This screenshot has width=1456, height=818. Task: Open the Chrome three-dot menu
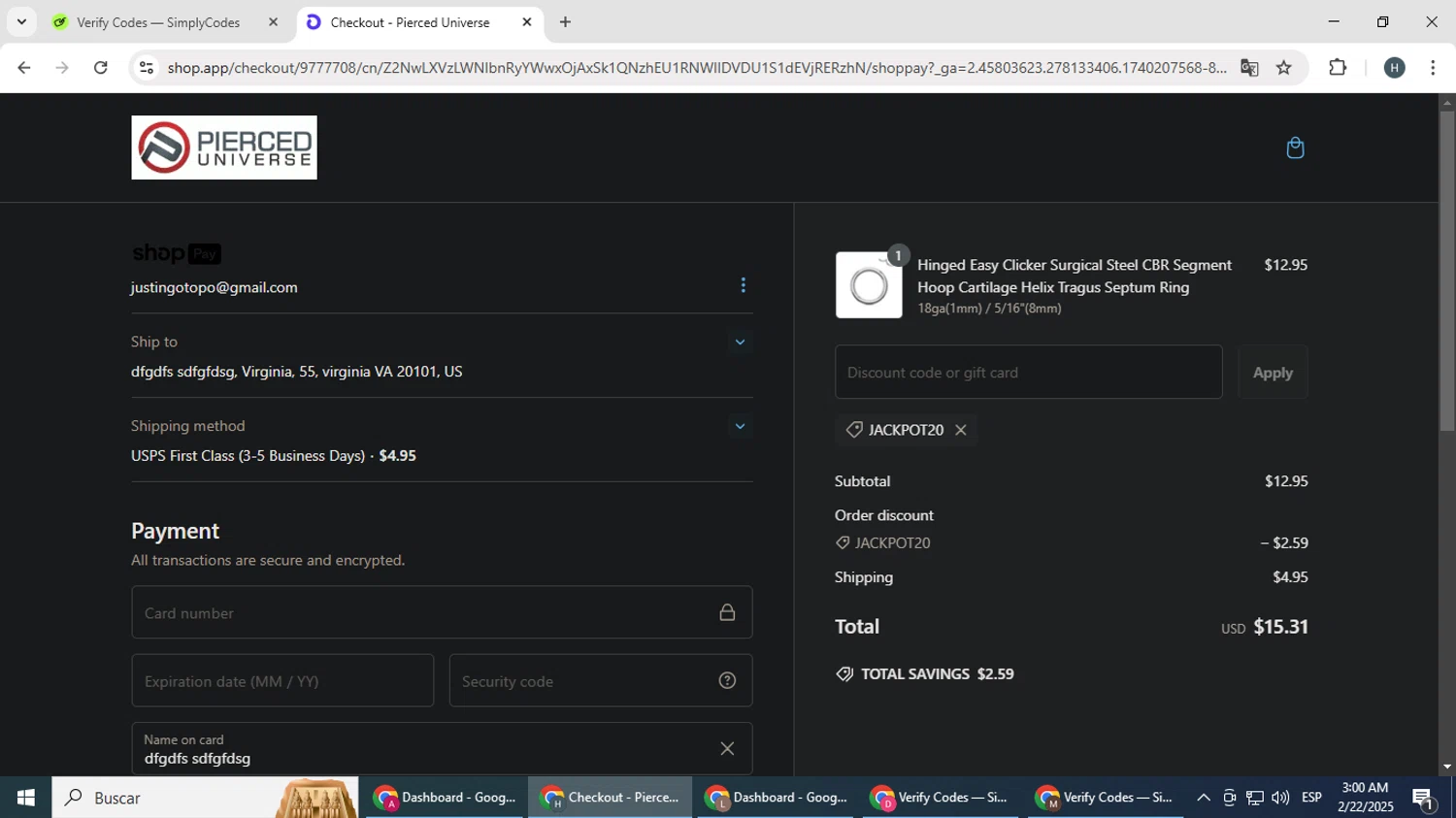(x=1433, y=67)
